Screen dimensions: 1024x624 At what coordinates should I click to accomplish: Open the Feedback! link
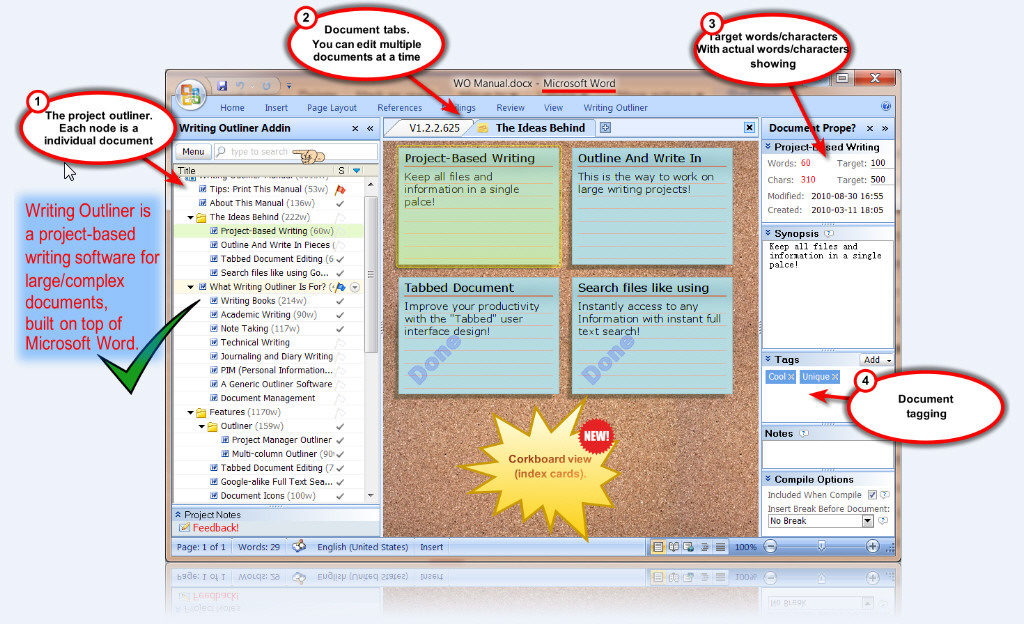(x=216, y=528)
